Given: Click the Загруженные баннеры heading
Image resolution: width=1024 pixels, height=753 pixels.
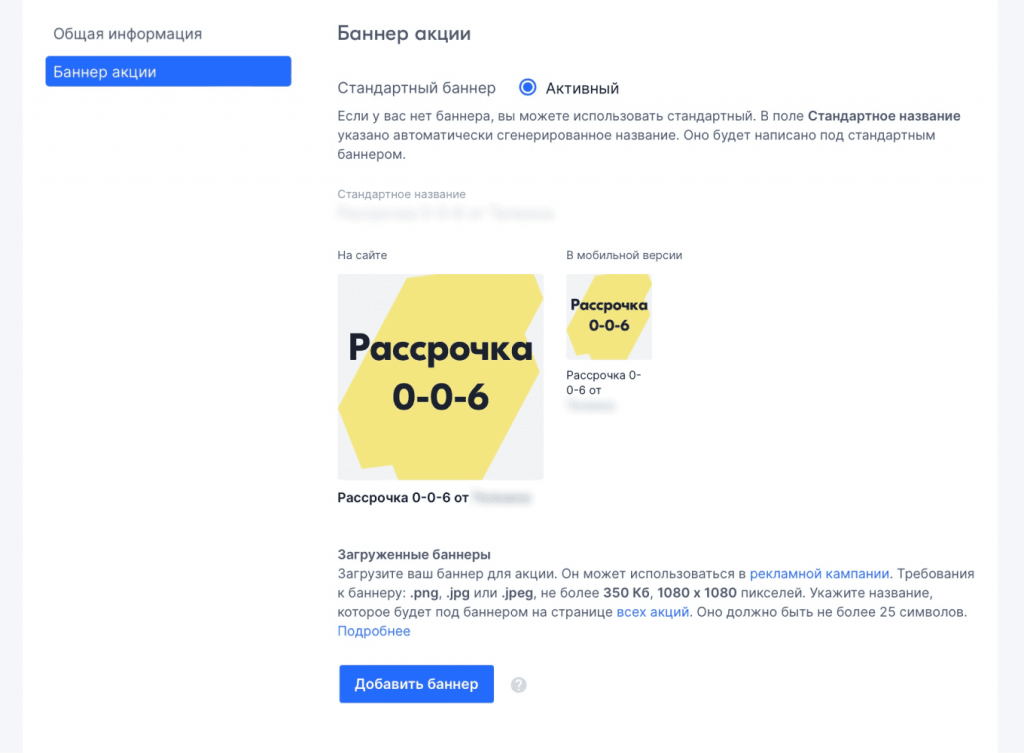Looking at the screenshot, I should coord(414,554).
